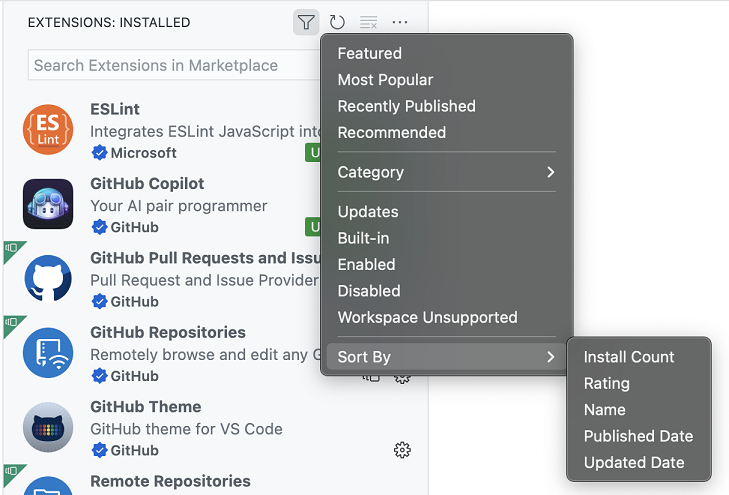Click GitHub Repositories extension icon

tap(48, 353)
